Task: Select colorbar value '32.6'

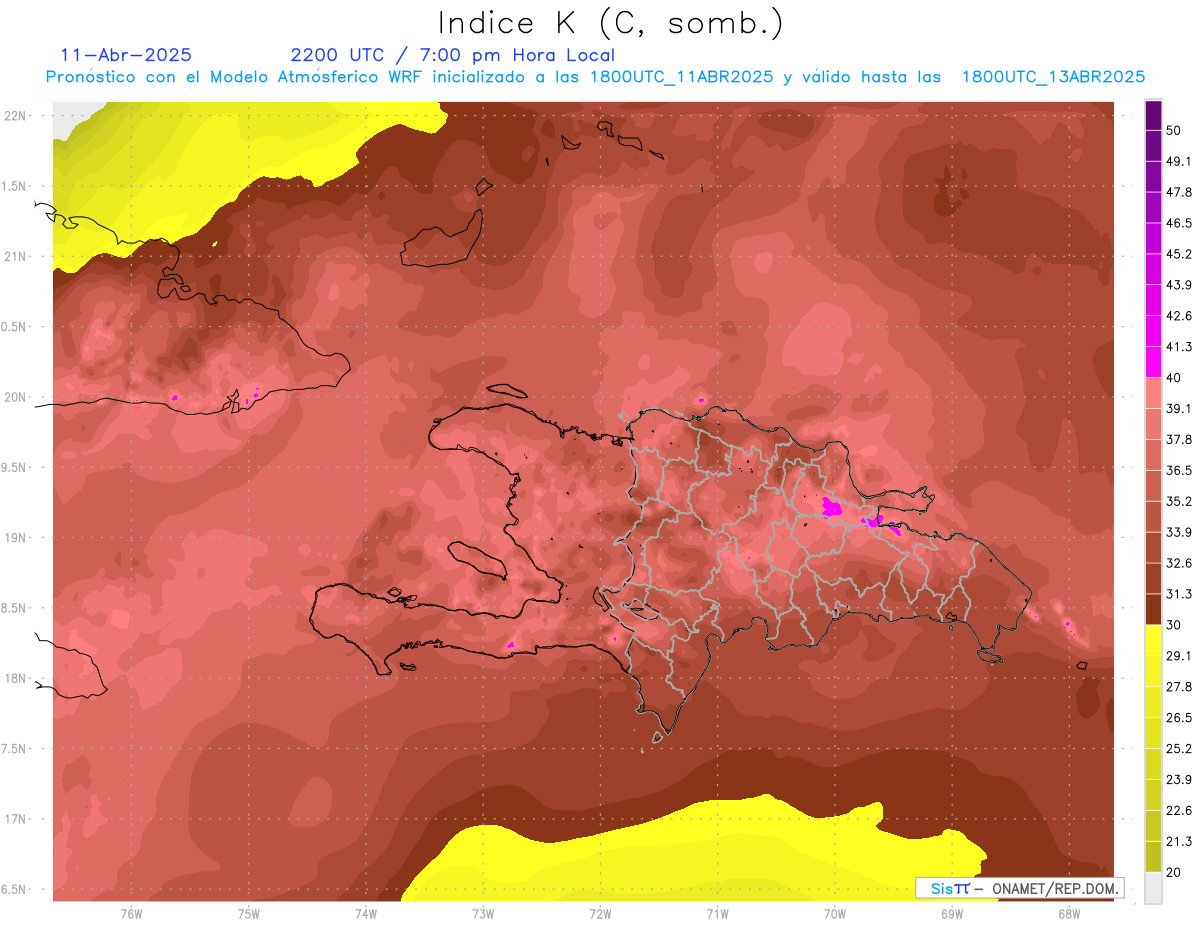Action: (x=1179, y=563)
